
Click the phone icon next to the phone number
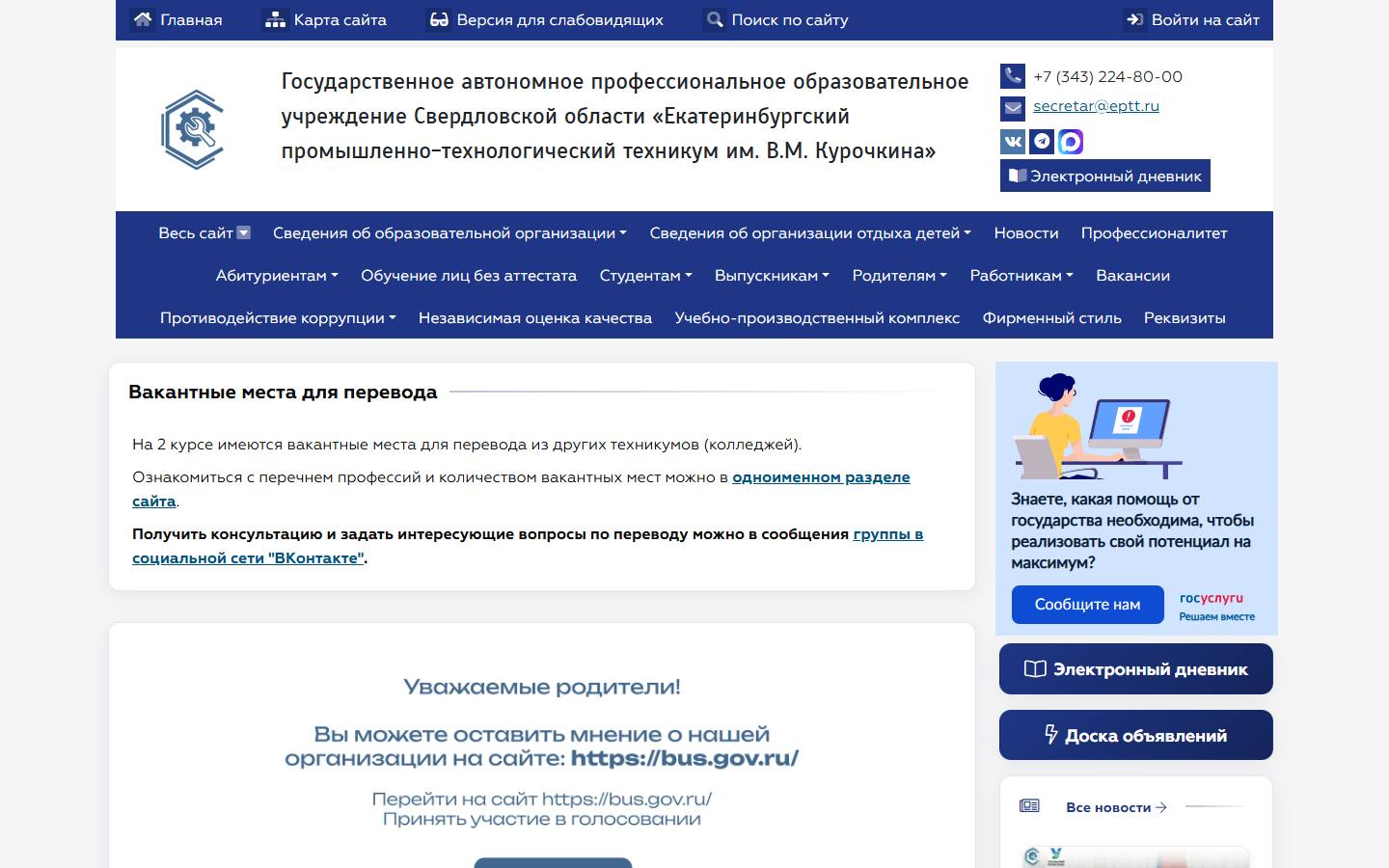pyautogui.click(x=1013, y=76)
